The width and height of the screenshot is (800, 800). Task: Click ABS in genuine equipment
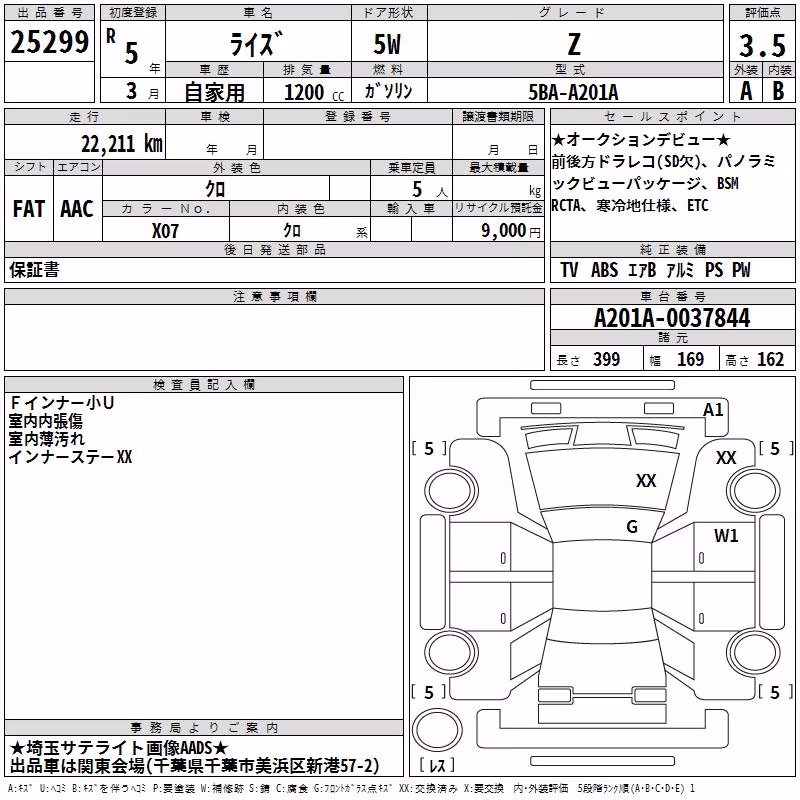pyautogui.click(x=605, y=270)
